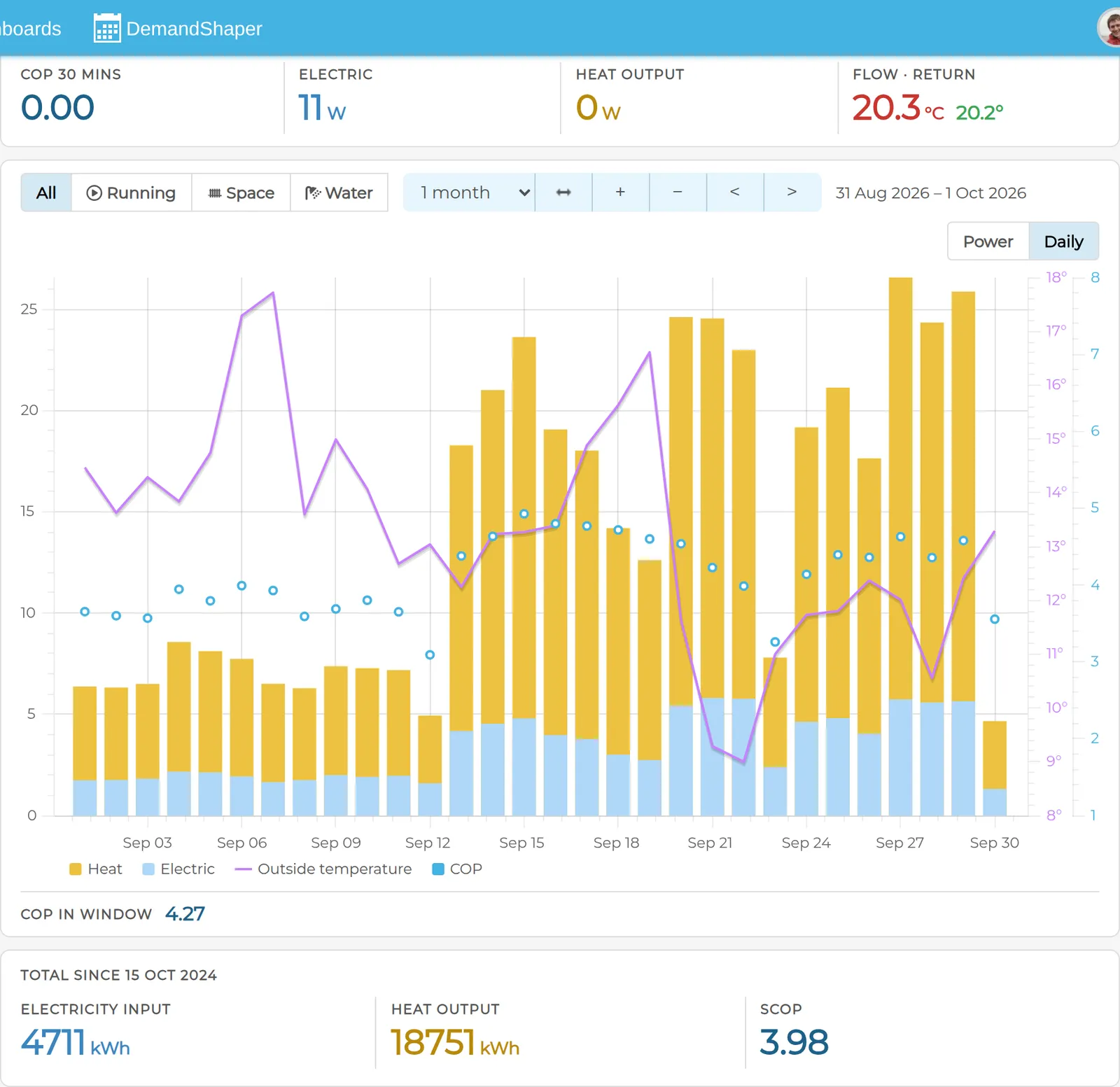Click the return temperature 20.2°
Screen dimensions: 1120x1087
[x=979, y=113]
